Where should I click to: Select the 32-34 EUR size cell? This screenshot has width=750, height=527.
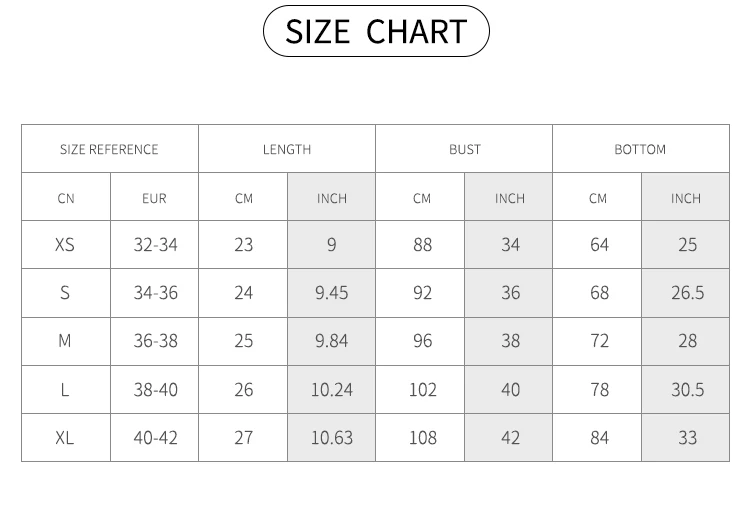(155, 245)
